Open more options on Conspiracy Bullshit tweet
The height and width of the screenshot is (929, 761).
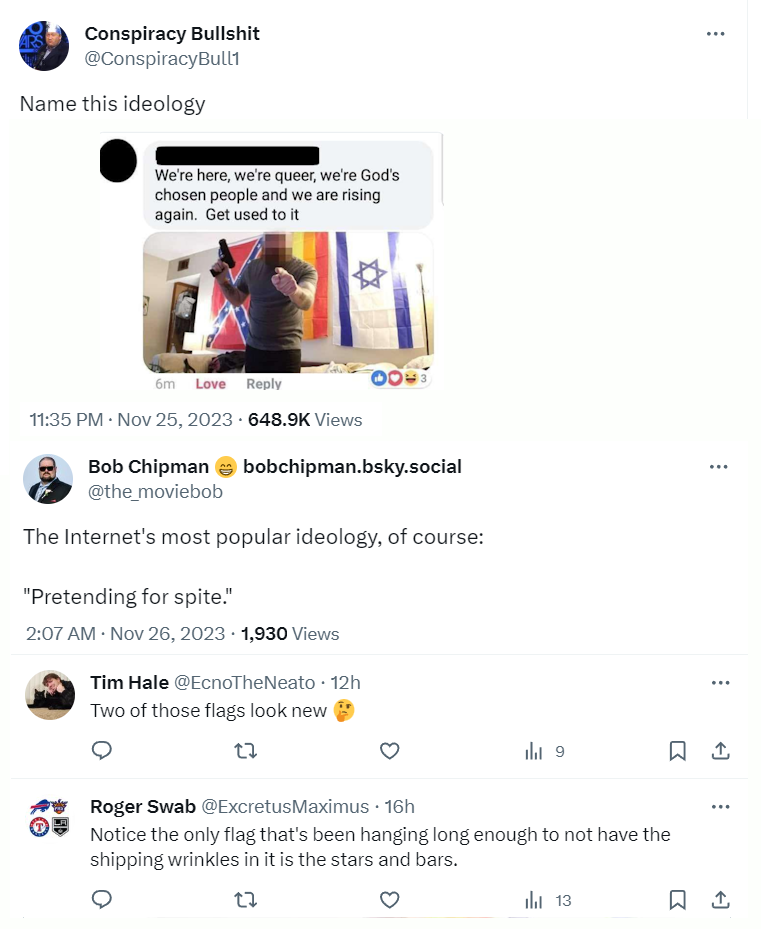pyautogui.click(x=715, y=34)
